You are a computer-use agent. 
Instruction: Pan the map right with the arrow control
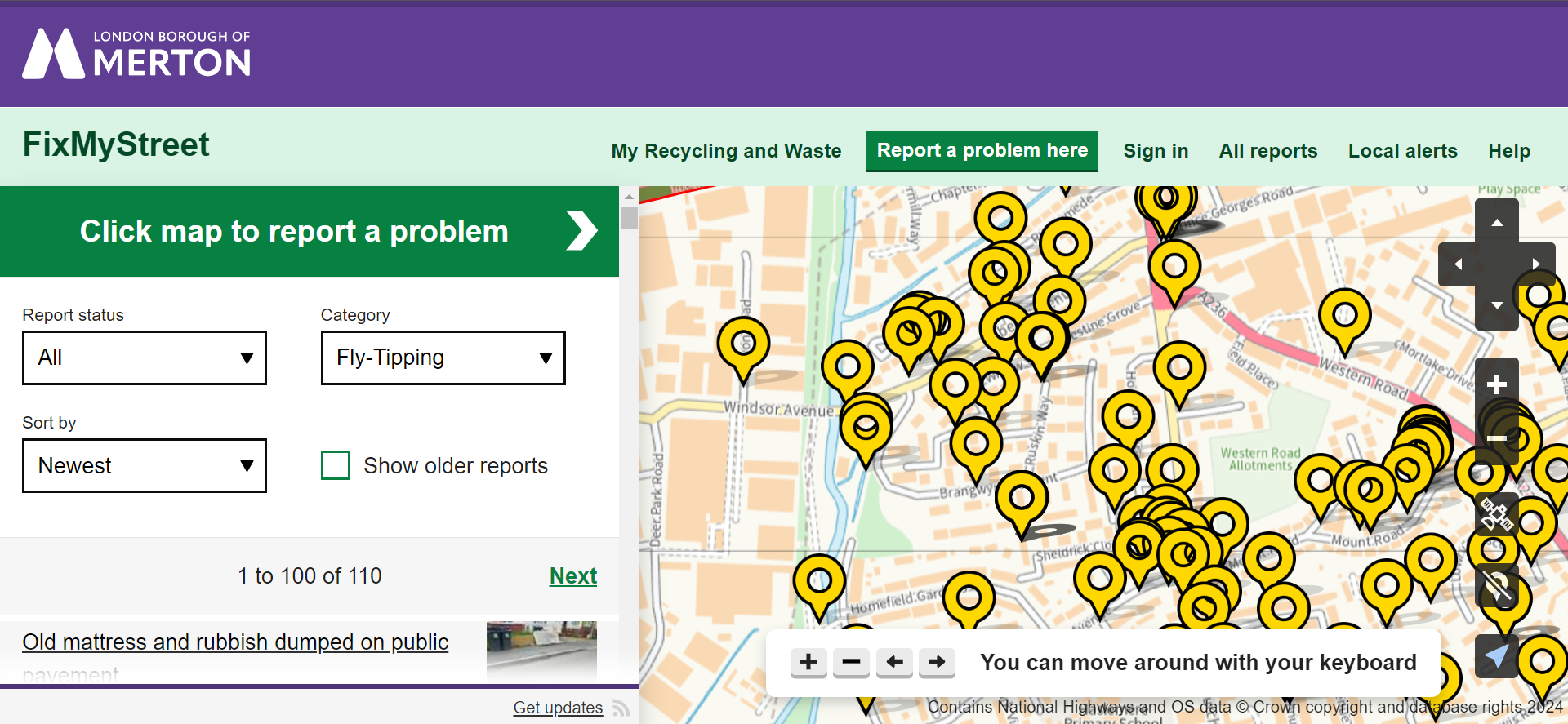(1536, 264)
